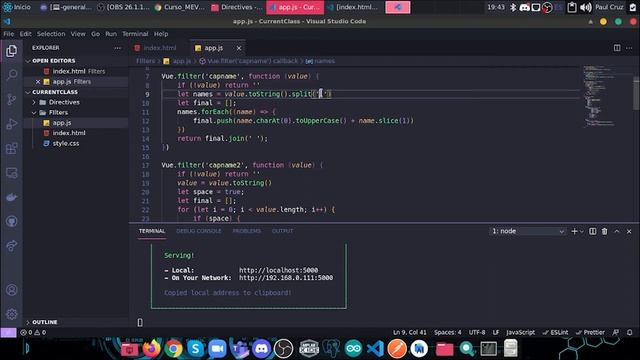Kill the terminal with trash icon
Image resolution: width=640 pixels, height=360 pixels.
click(604, 231)
